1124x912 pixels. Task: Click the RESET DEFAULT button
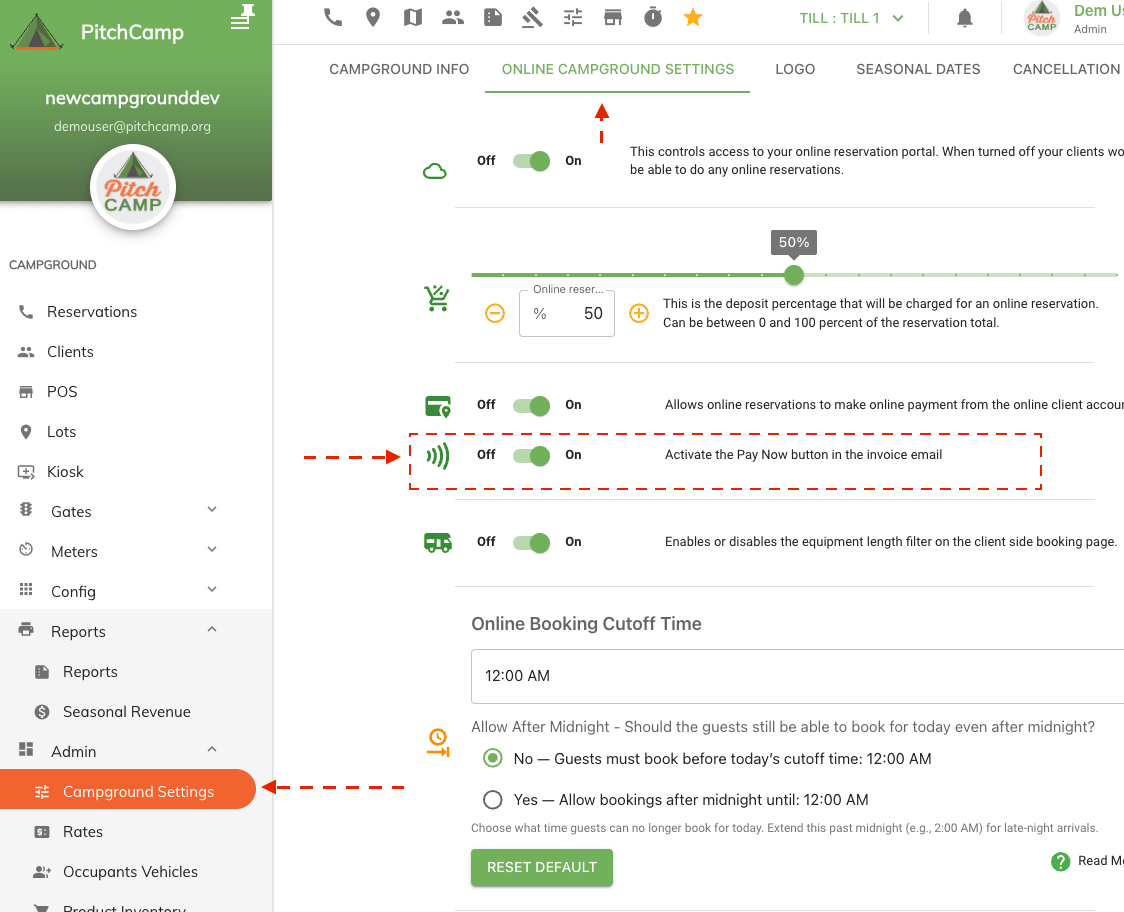click(541, 867)
